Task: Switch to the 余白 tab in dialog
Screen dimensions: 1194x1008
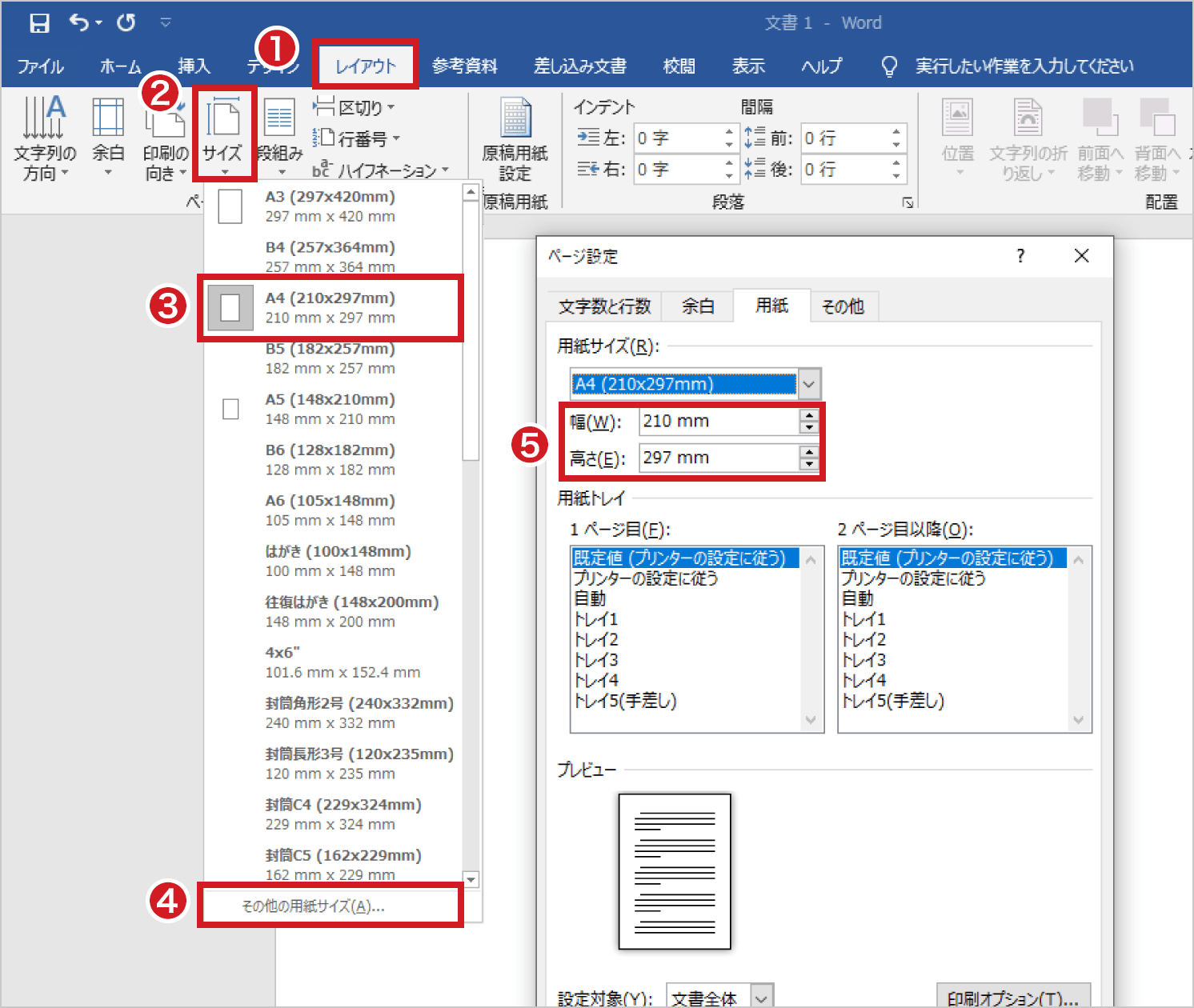Action: point(698,306)
